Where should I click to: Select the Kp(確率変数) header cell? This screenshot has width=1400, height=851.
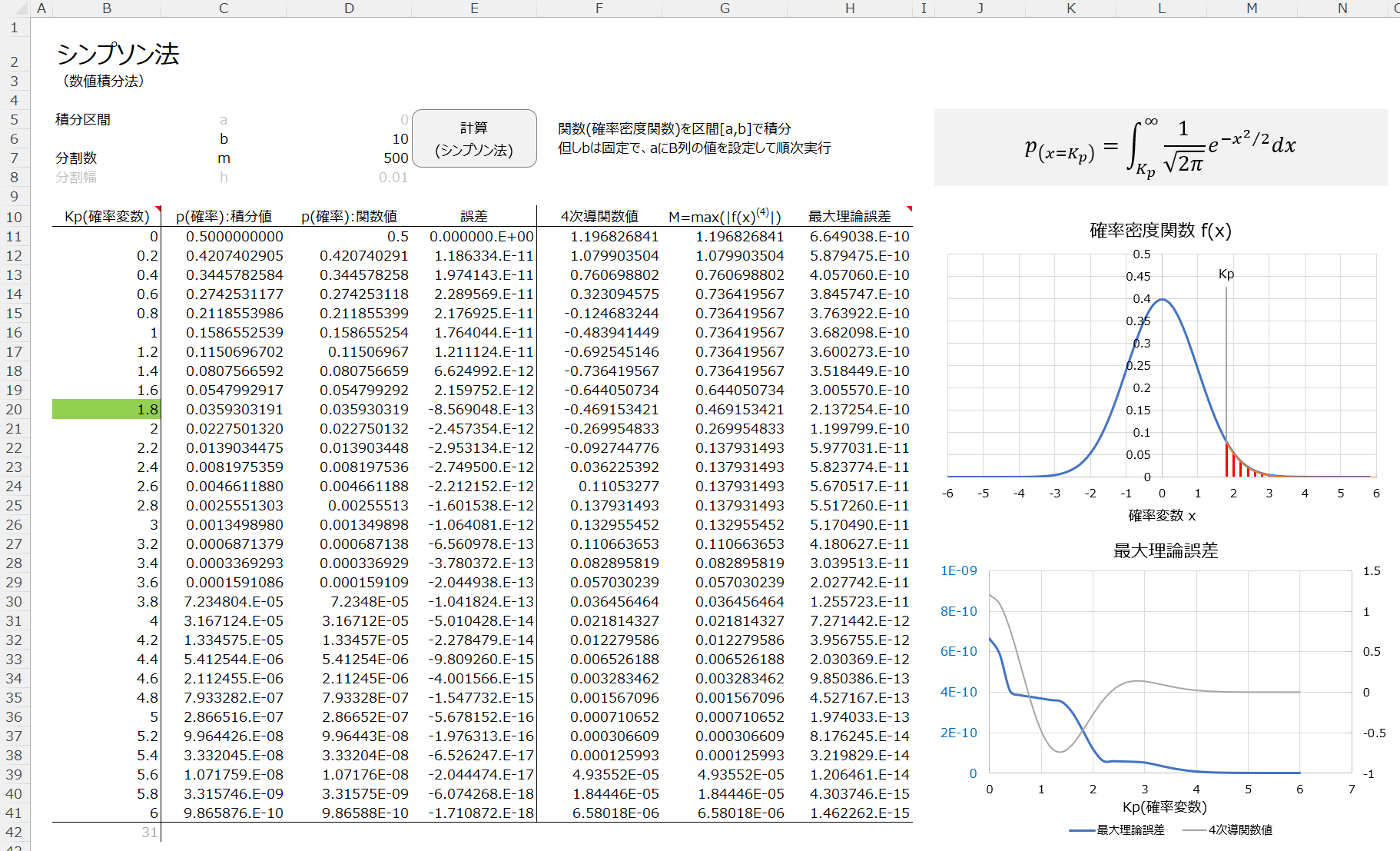[107, 216]
